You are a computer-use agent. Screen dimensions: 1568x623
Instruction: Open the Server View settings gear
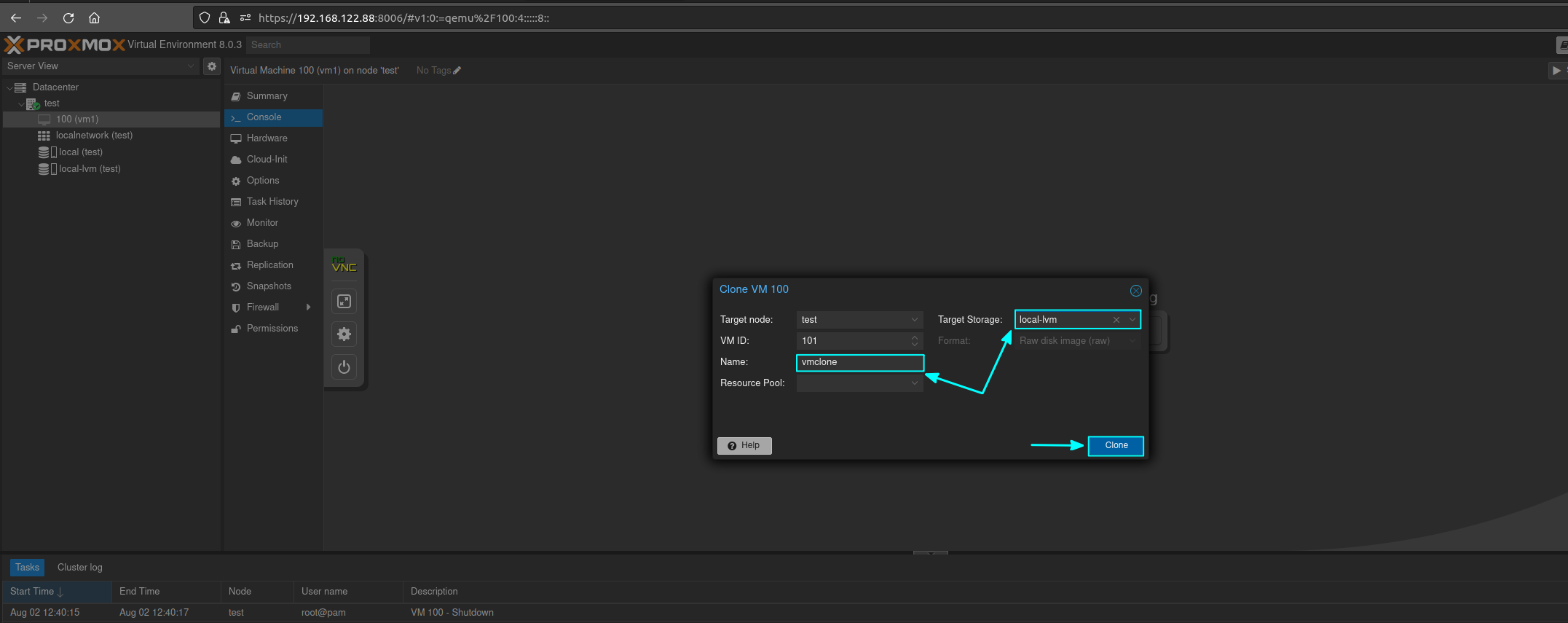[x=211, y=66]
